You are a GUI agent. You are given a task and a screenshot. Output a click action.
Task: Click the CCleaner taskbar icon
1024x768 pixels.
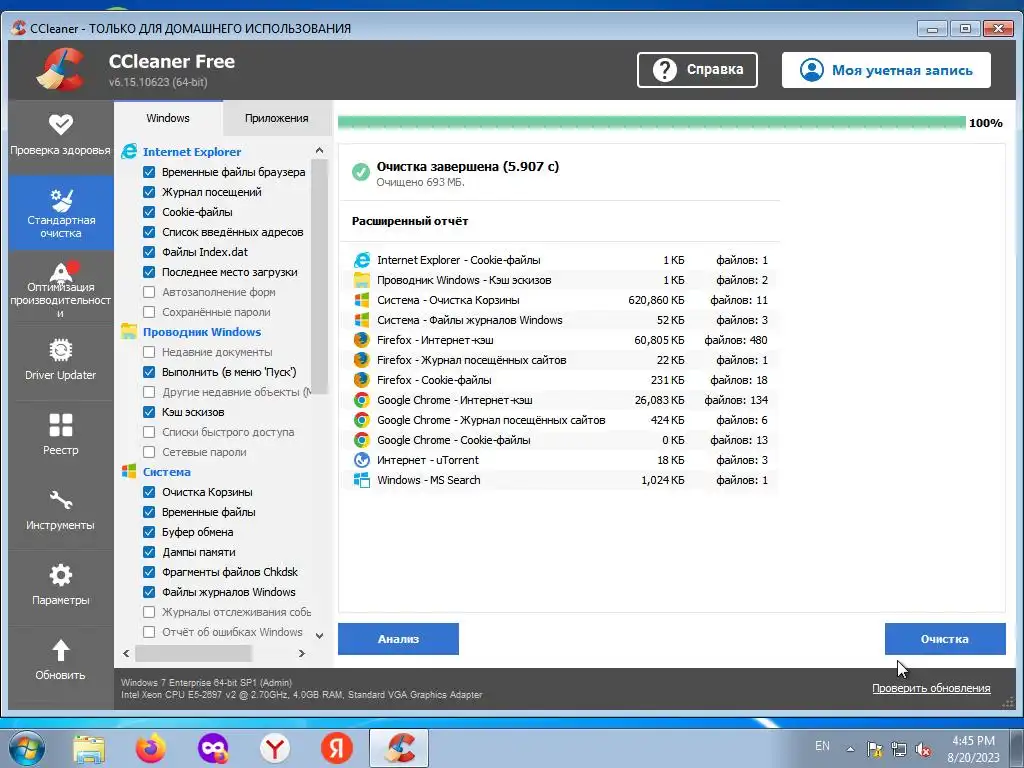pyautogui.click(x=399, y=748)
